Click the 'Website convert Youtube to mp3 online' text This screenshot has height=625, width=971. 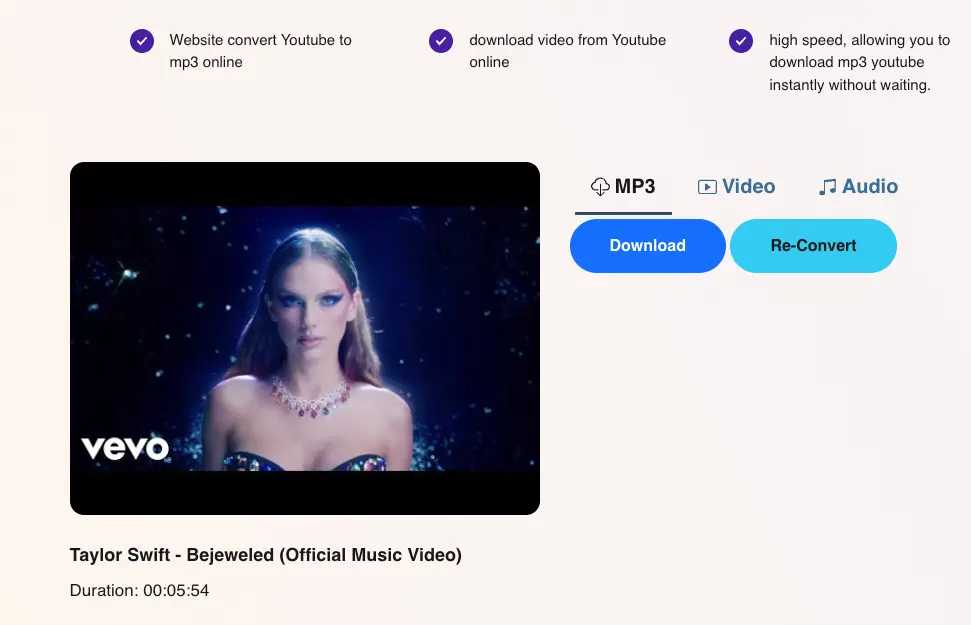(x=261, y=51)
